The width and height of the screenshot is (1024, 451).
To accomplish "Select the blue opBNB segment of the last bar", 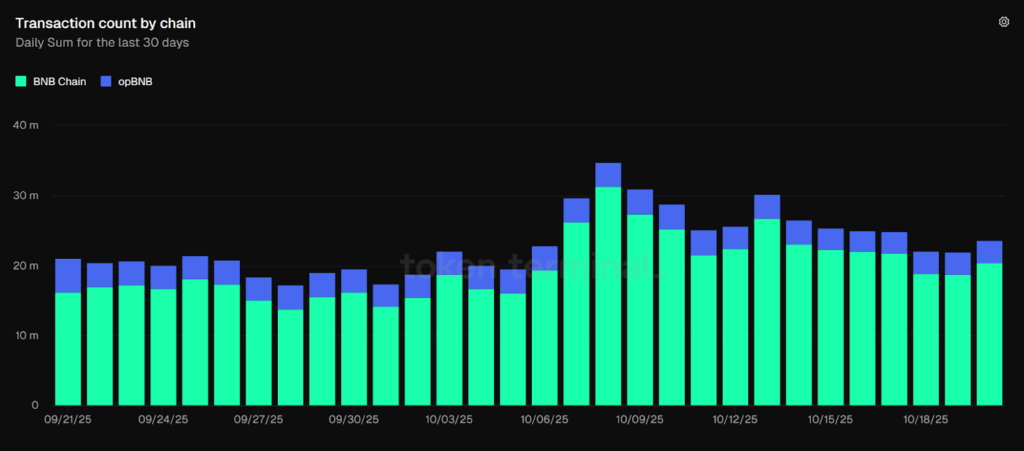I will click(x=989, y=252).
